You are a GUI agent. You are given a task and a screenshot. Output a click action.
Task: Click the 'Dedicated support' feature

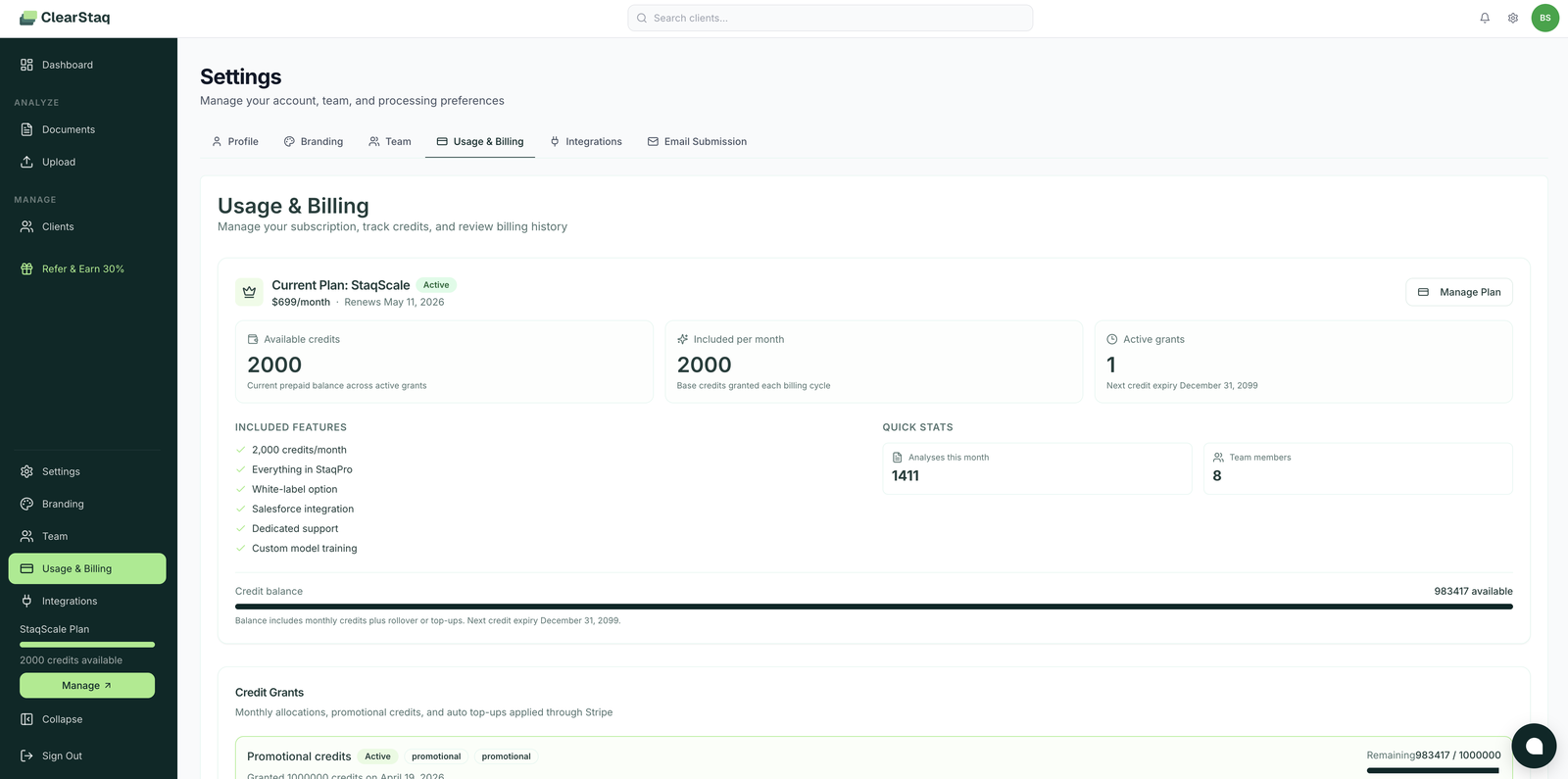[x=295, y=529]
